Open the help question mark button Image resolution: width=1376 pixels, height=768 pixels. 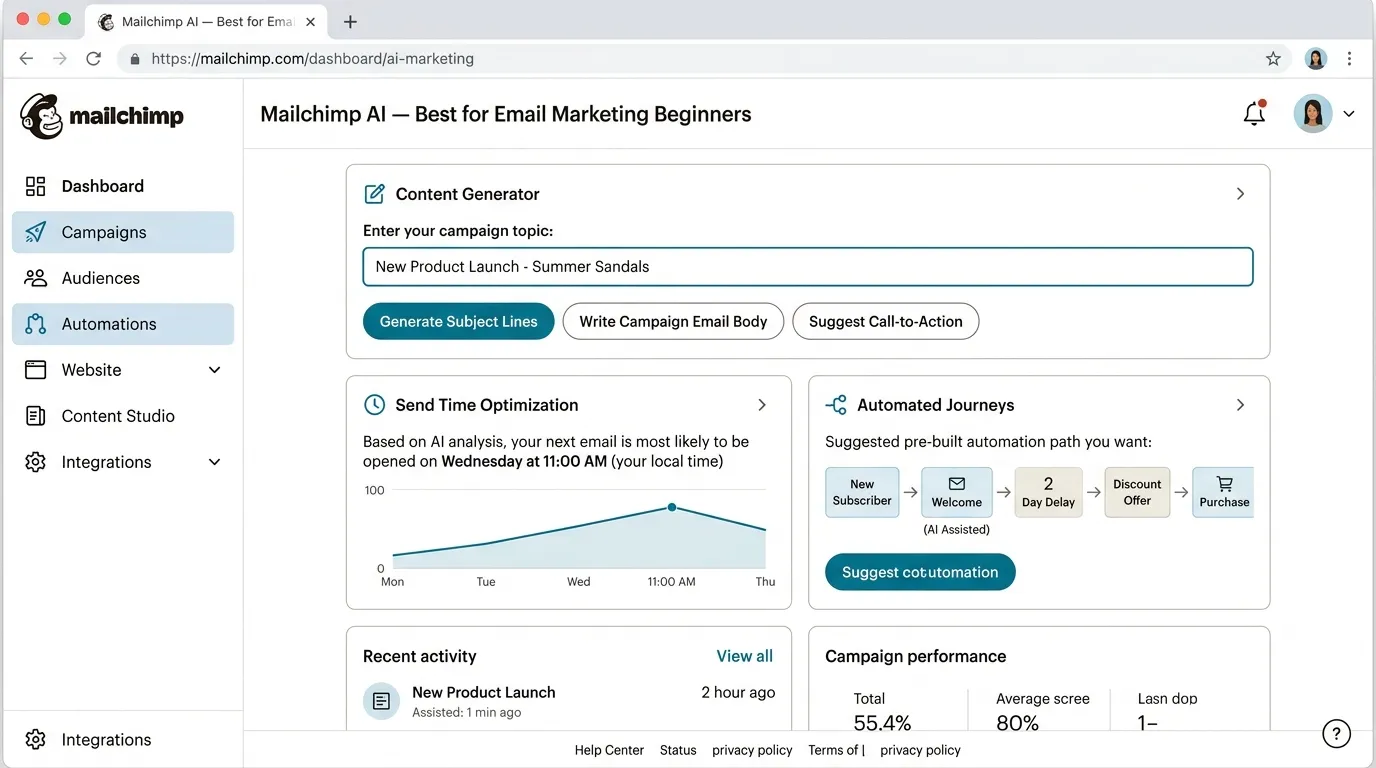[1336, 734]
